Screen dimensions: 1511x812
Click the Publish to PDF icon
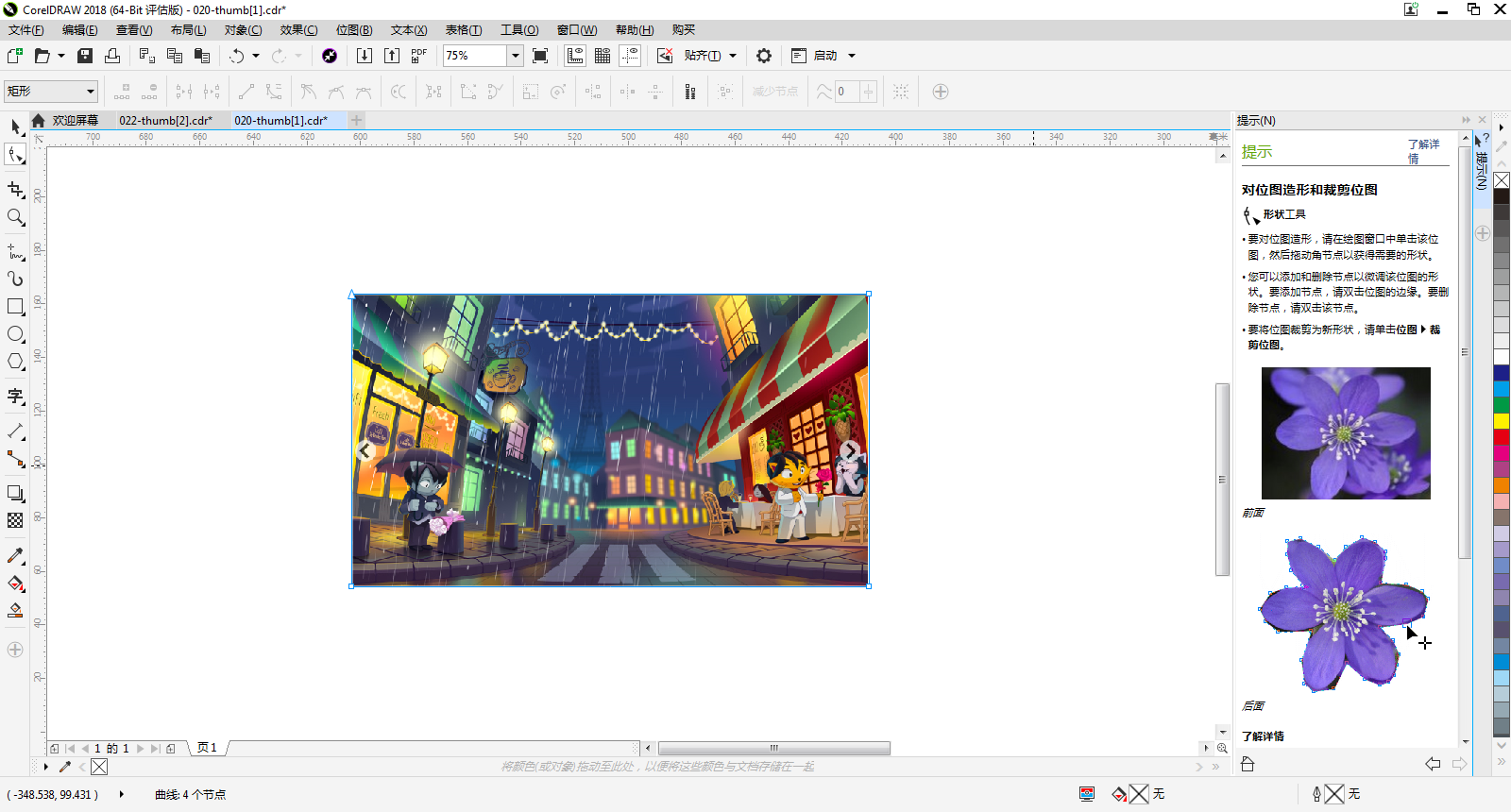(419, 56)
